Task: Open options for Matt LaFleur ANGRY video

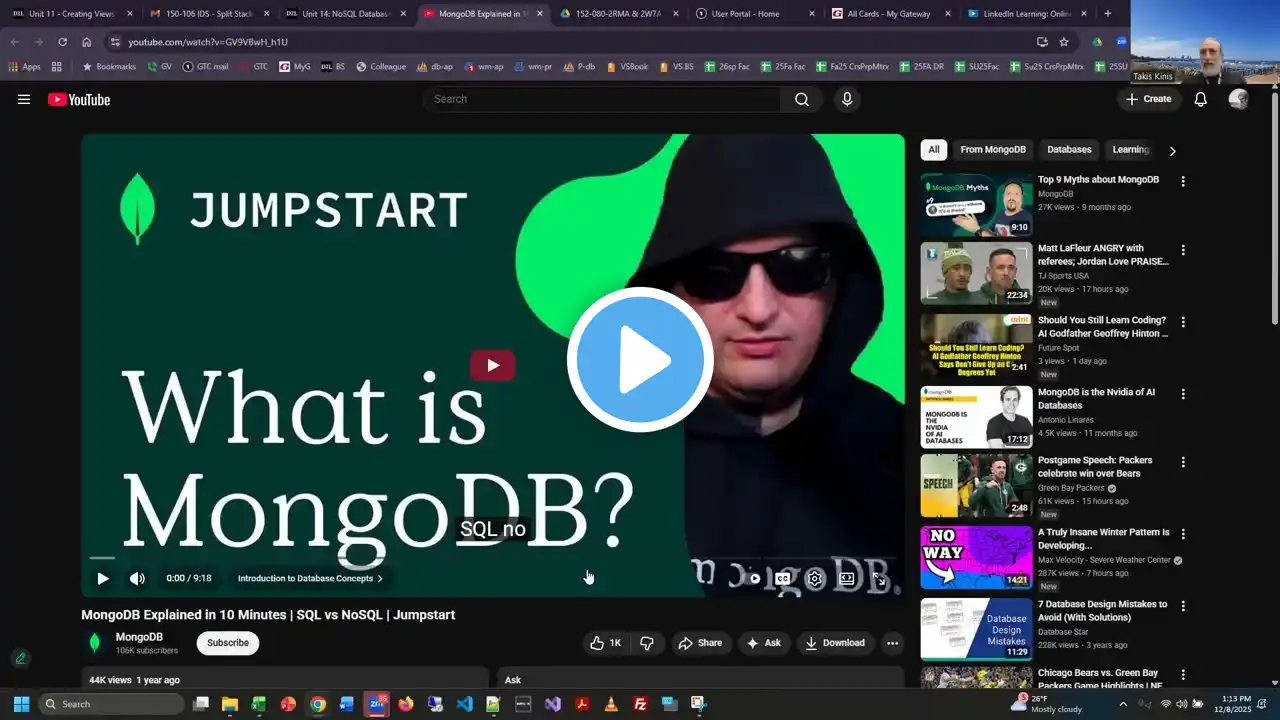Action: [x=1183, y=250]
